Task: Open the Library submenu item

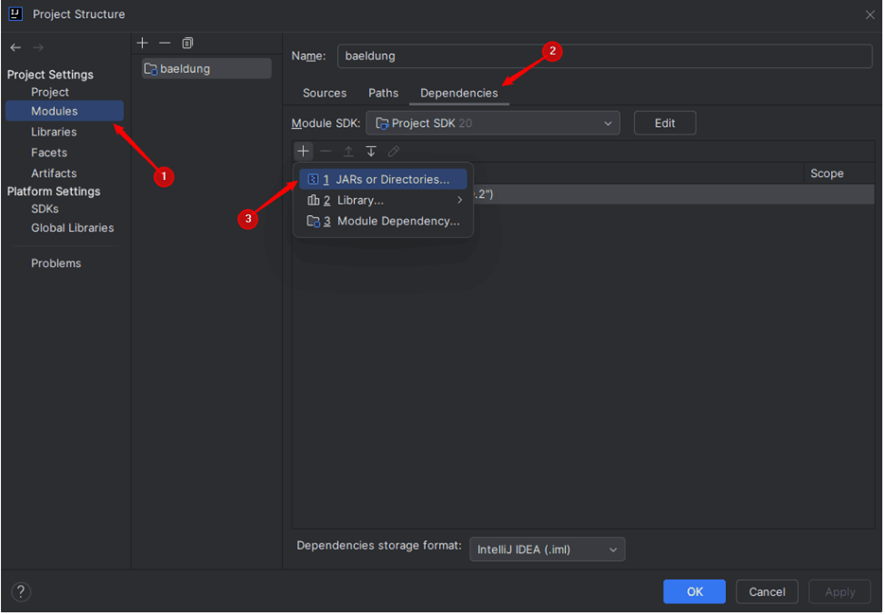Action: [x=383, y=201]
